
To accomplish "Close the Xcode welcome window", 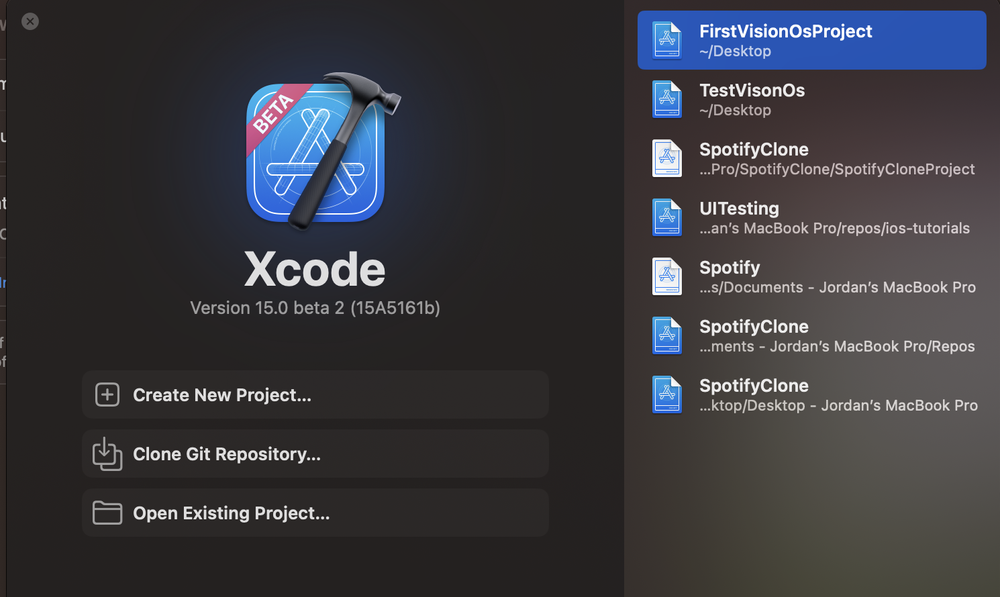I will point(30,22).
